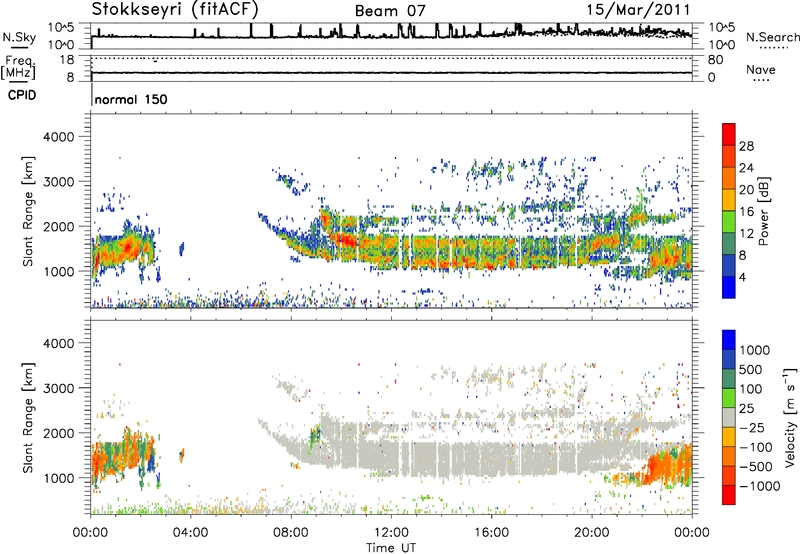The width and height of the screenshot is (800, 554).
Task: Click the '4' power colorbar label
Action: tap(742, 278)
